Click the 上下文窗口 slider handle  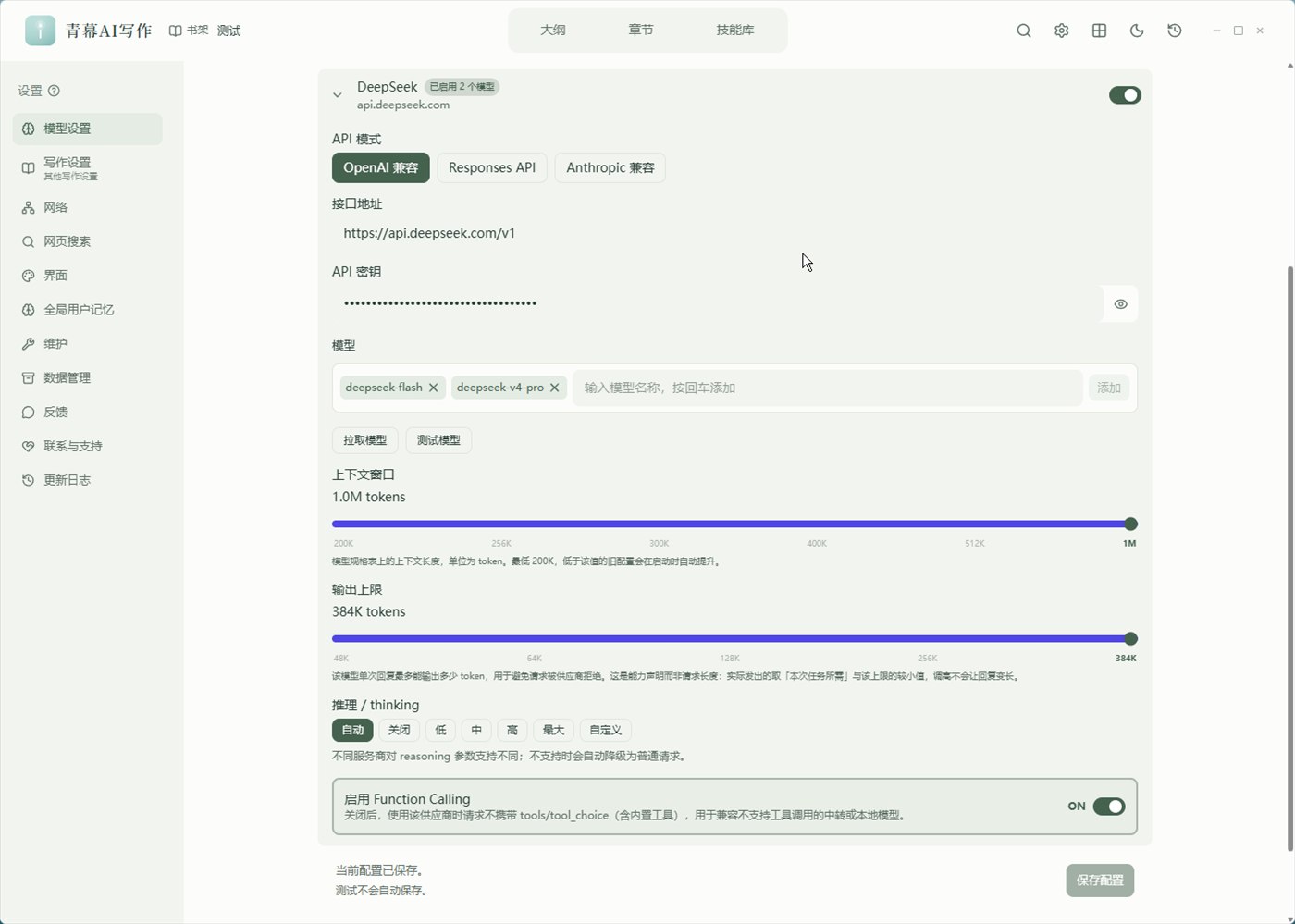tap(1130, 524)
